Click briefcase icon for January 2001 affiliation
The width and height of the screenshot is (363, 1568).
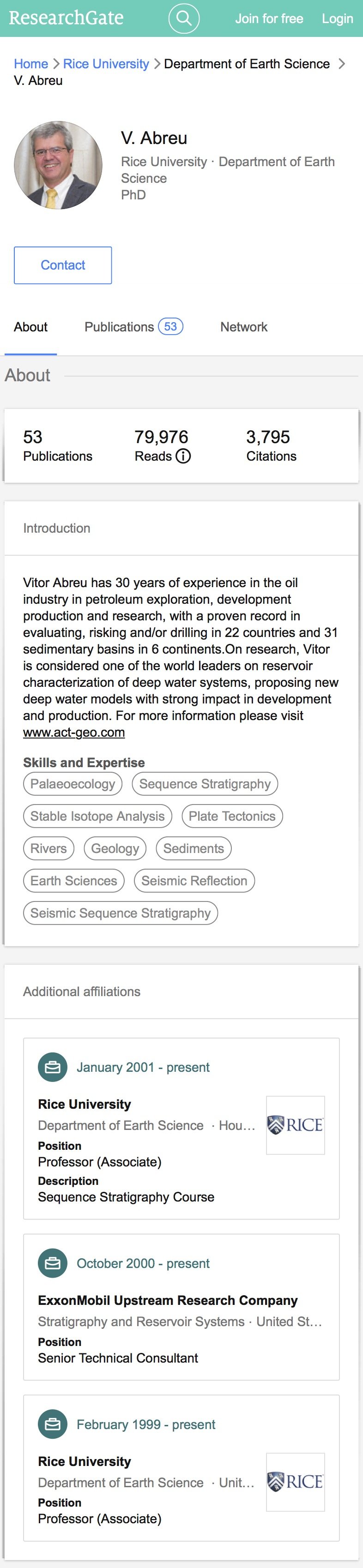[52, 1067]
